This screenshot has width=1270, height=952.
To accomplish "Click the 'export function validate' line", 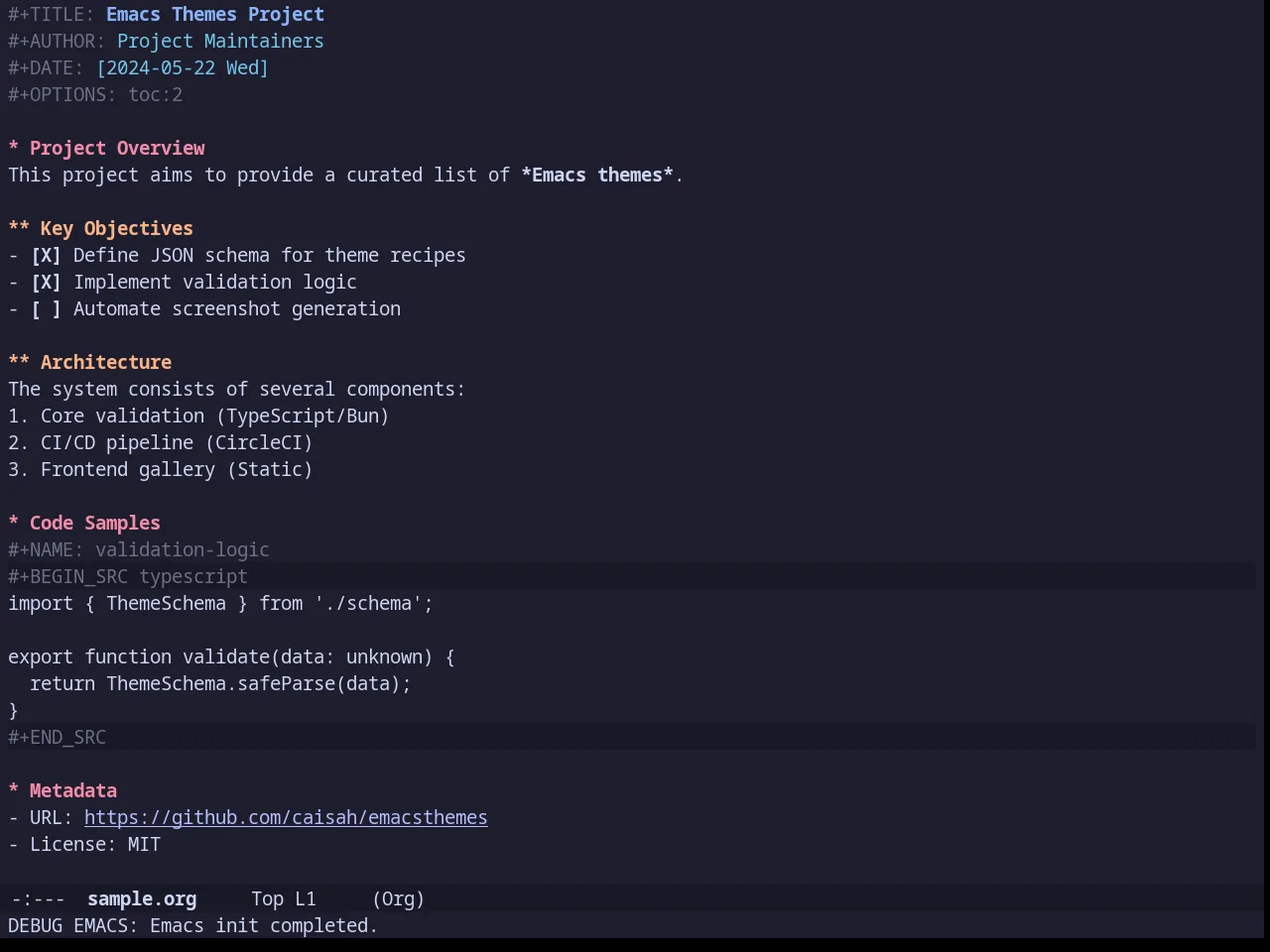I will 231,656.
